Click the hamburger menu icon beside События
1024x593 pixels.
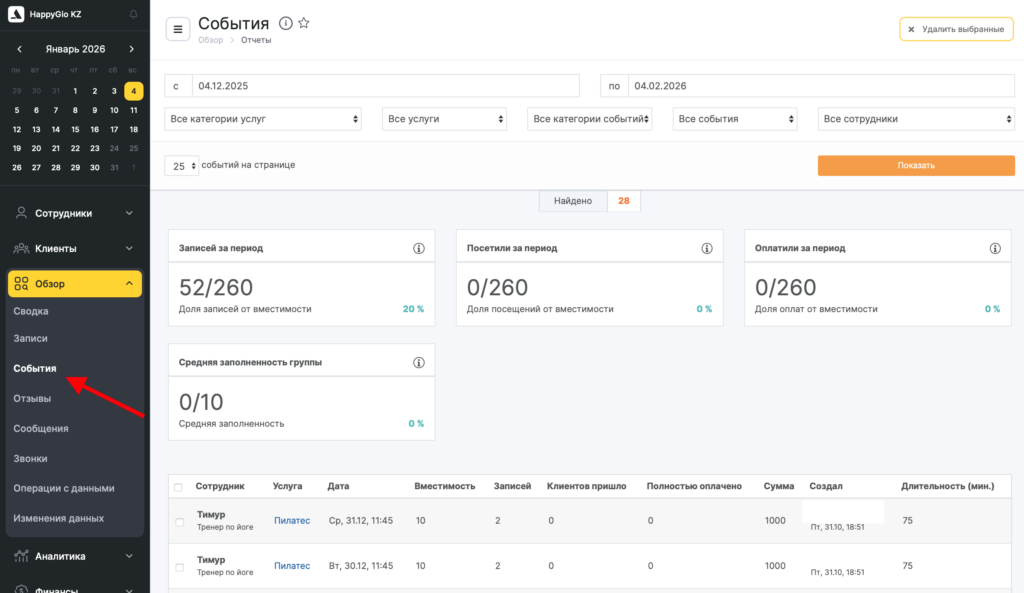click(178, 29)
